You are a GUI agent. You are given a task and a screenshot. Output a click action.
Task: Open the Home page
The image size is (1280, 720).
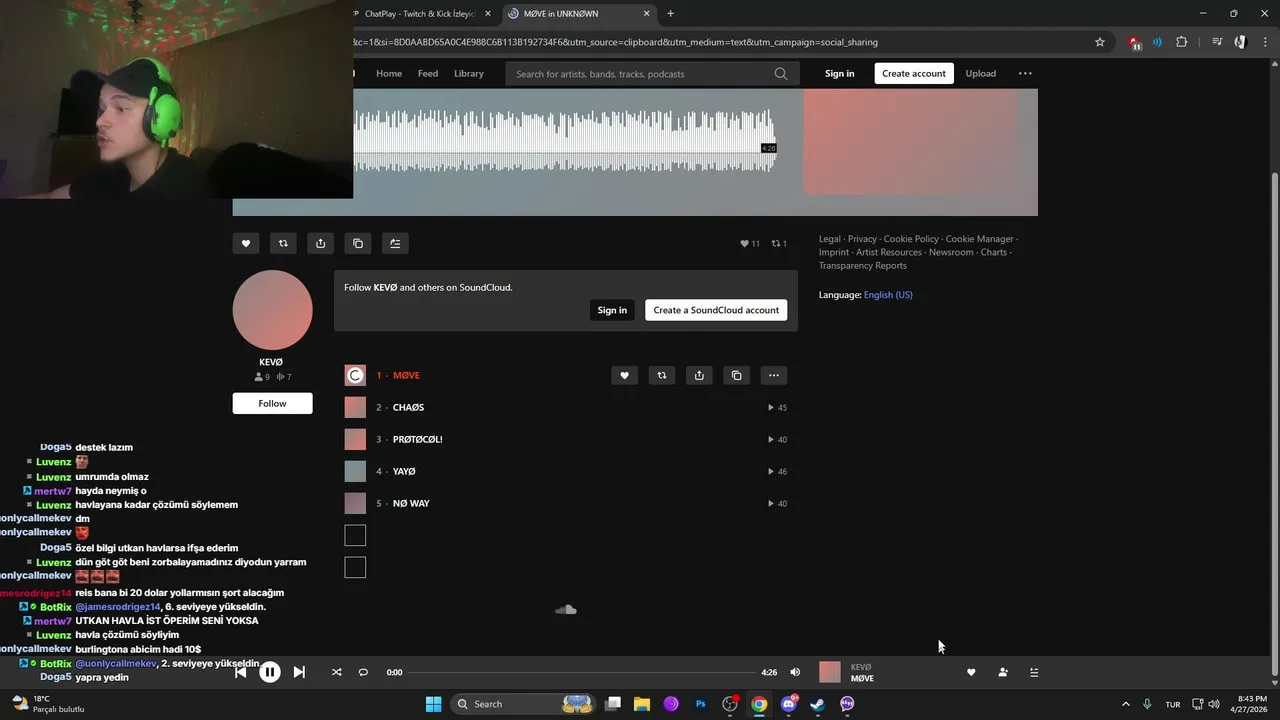coord(389,73)
